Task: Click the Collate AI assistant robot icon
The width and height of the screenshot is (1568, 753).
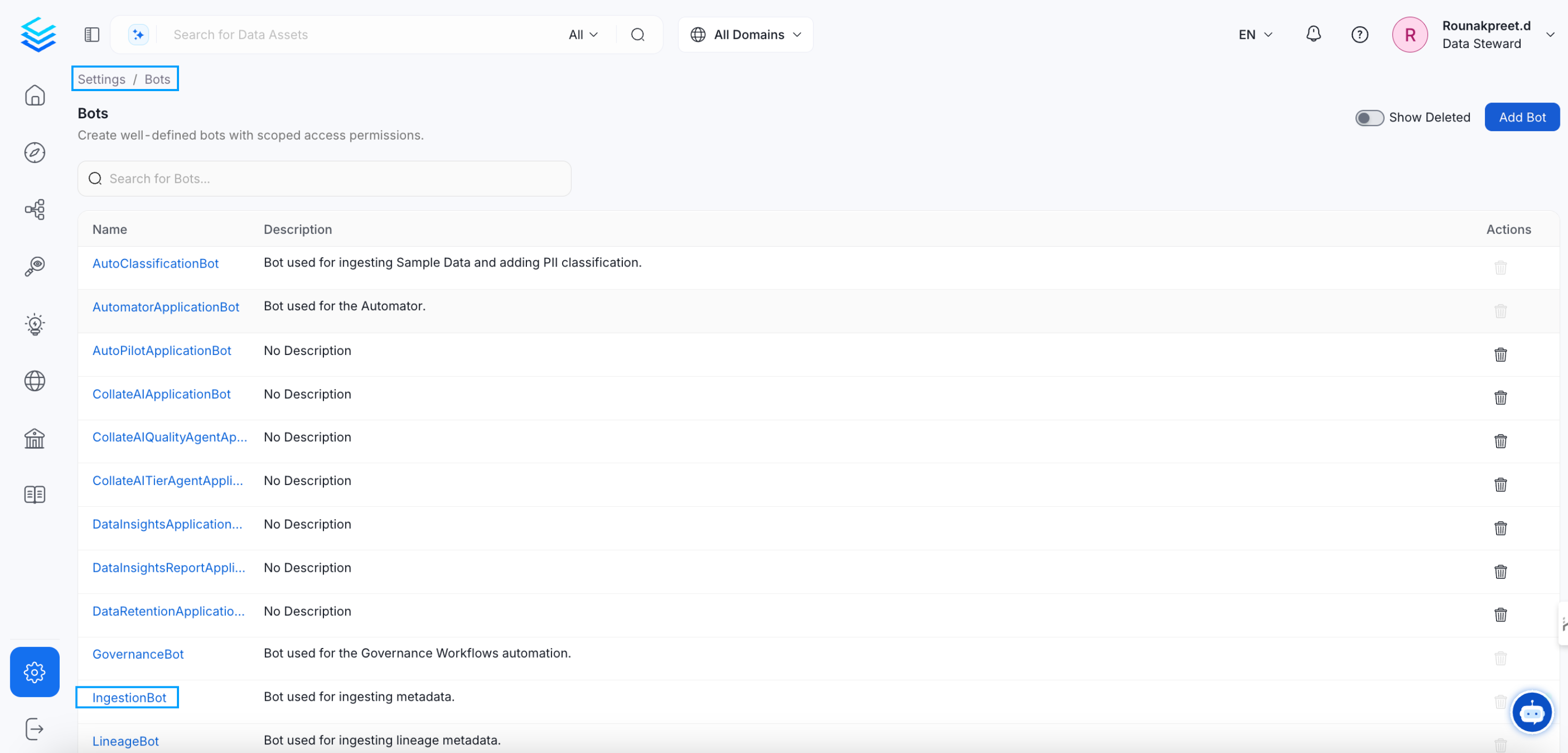Action: [x=1533, y=712]
